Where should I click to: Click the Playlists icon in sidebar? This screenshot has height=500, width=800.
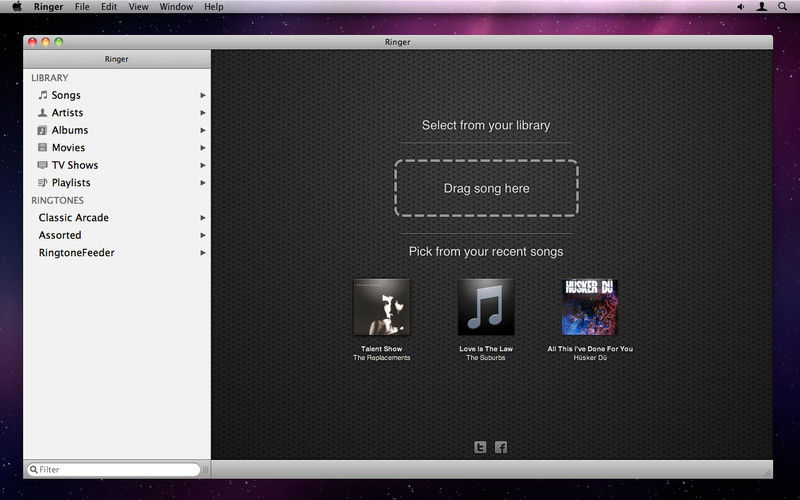tap(42, 182)
